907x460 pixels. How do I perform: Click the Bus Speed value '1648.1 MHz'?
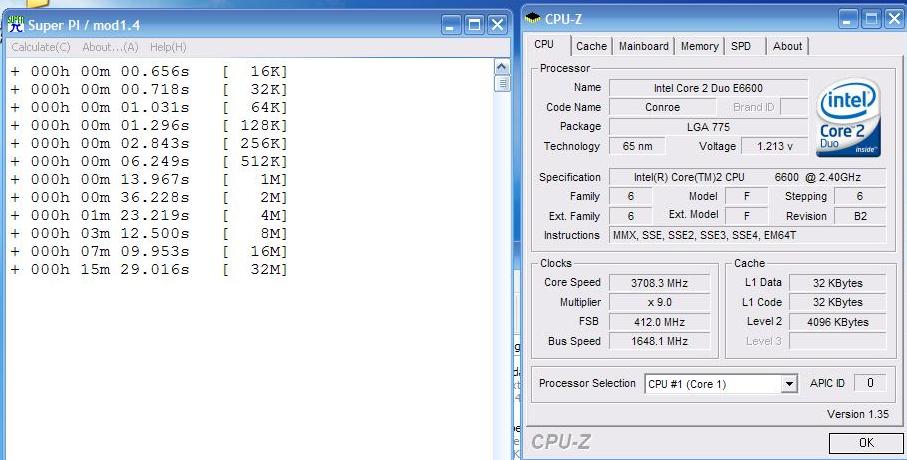pyautogui.click(x=659, y=341)
